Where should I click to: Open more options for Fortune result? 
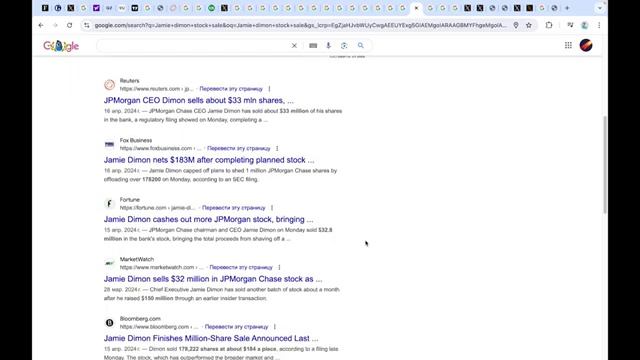click(272, 208)
